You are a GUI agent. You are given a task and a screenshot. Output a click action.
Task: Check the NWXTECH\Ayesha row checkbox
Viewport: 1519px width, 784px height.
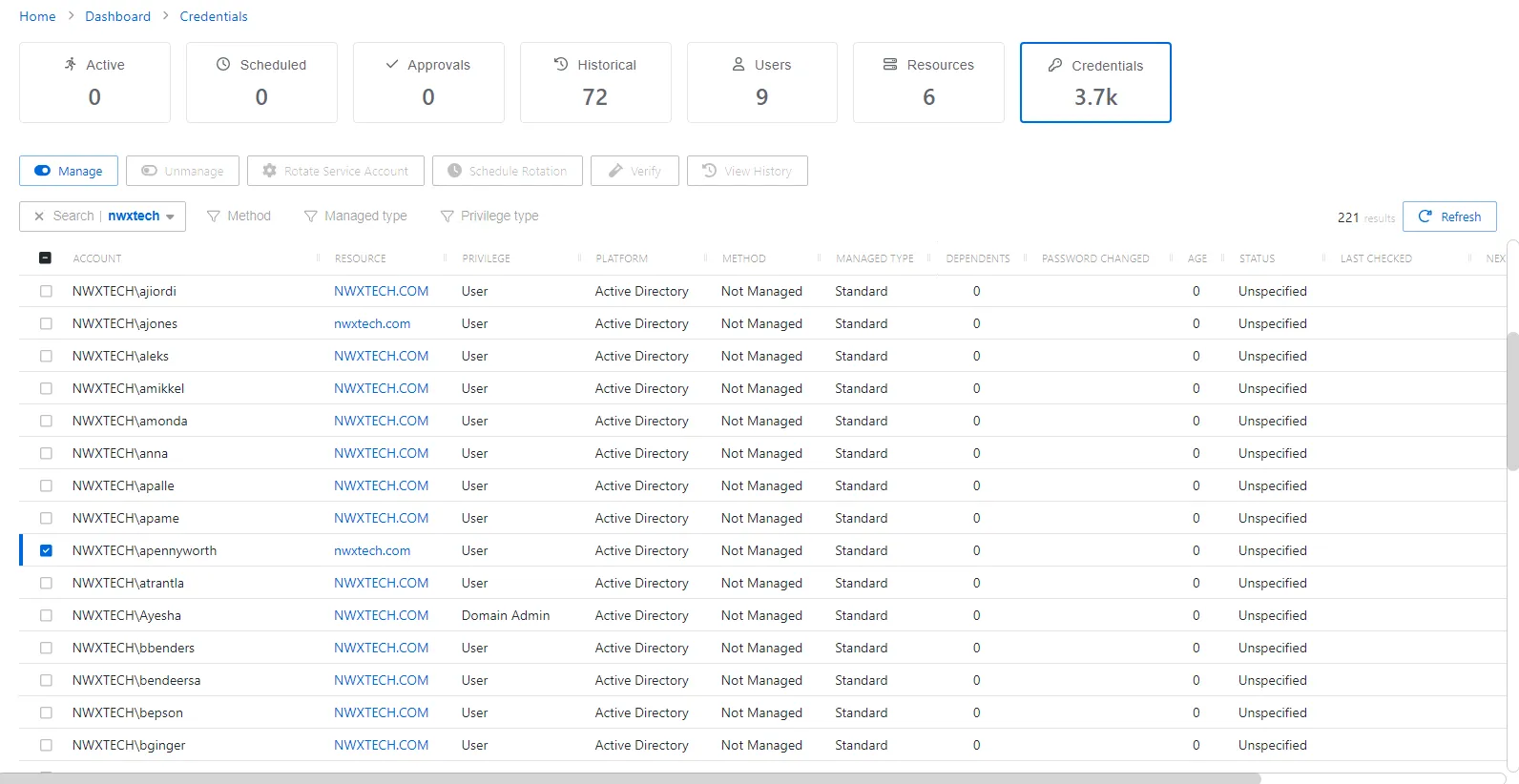point(46,615)
